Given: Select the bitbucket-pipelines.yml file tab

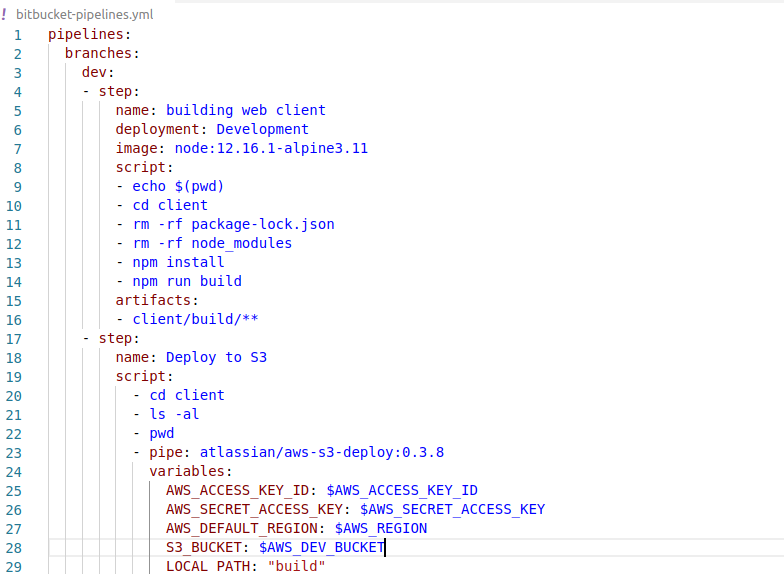Looking at the screenshot, I should pyautogui.click(x=85, y=14).
